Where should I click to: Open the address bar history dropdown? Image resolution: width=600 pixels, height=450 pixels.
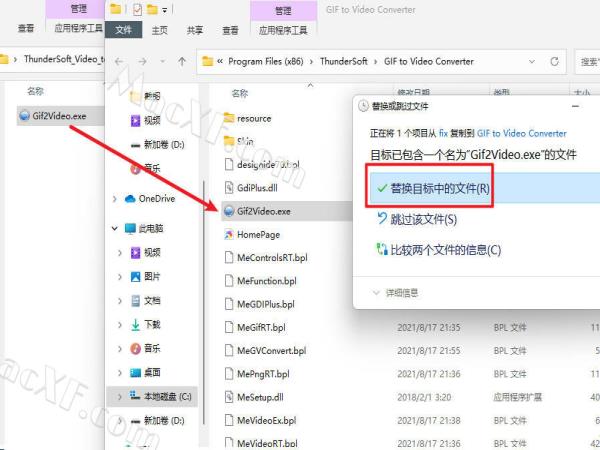(531, 61)
